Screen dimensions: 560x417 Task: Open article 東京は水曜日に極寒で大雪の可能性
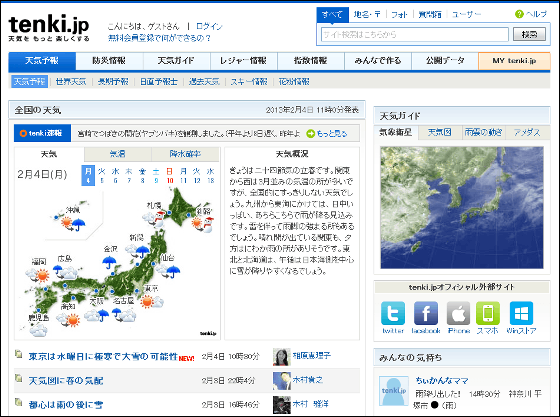pyautogui.click(x=103, y=357)
